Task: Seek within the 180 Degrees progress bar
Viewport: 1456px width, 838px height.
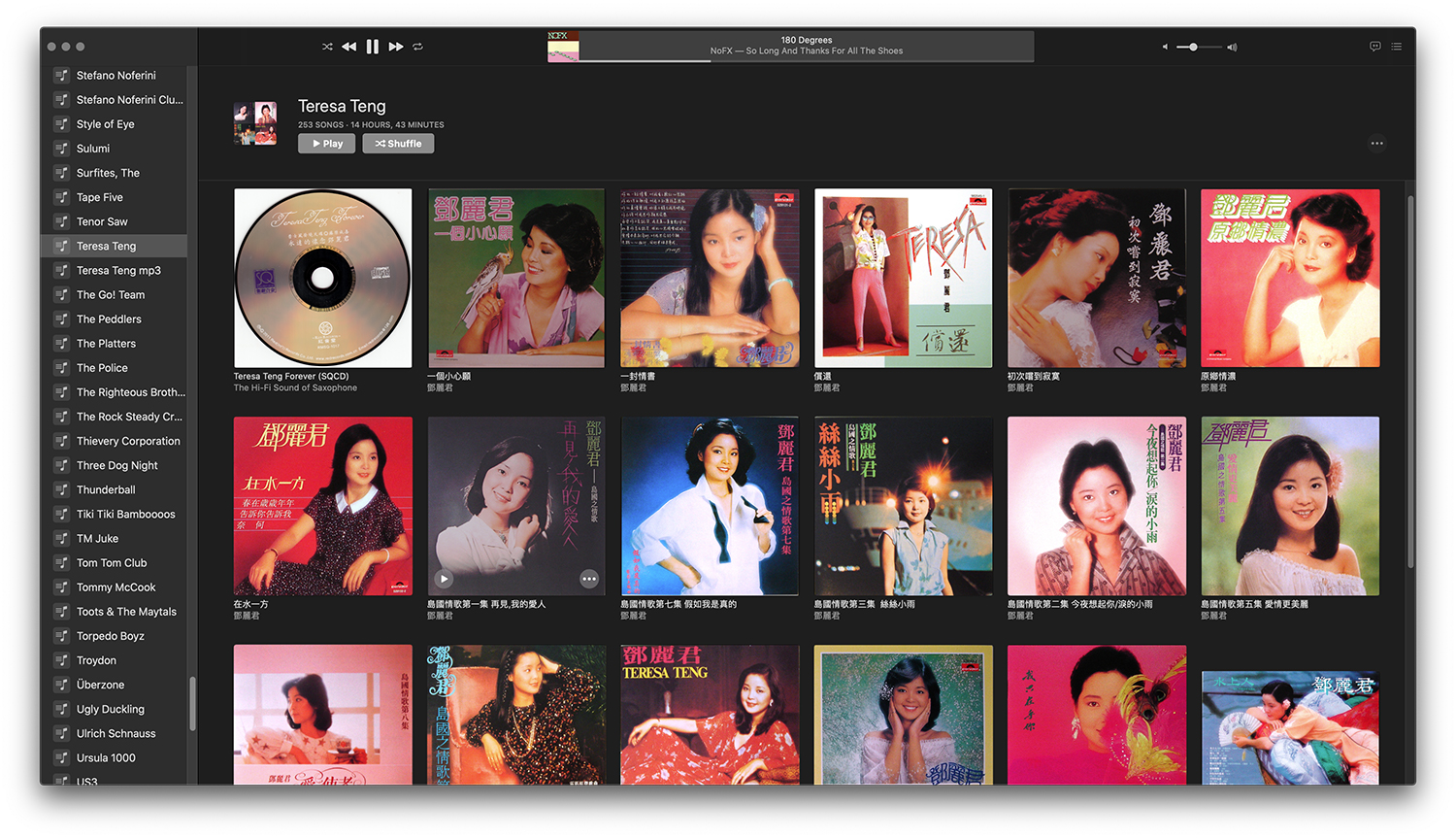Action: tap(807, 61)
